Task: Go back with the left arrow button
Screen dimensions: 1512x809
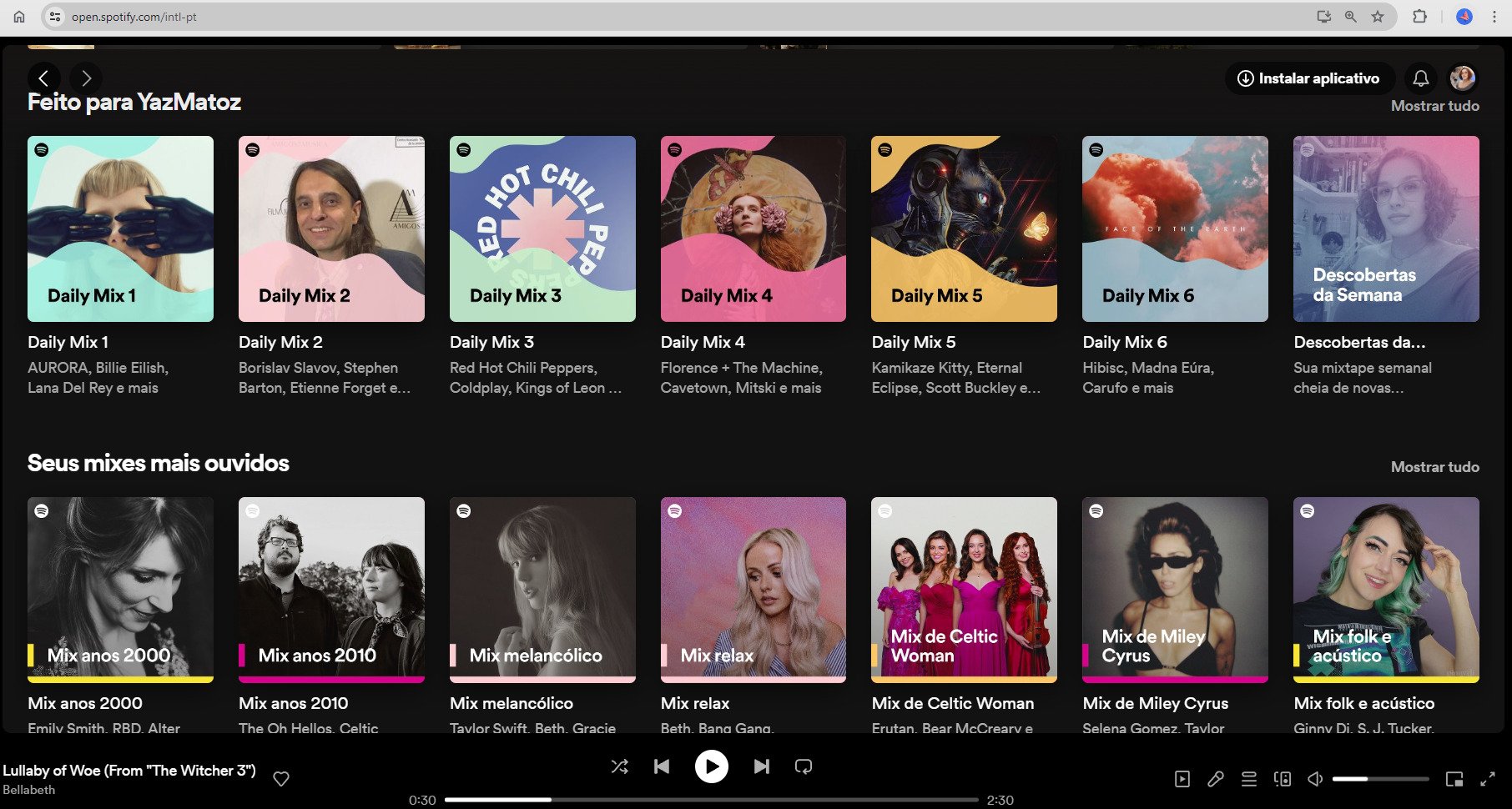Action: coord(44,78)
